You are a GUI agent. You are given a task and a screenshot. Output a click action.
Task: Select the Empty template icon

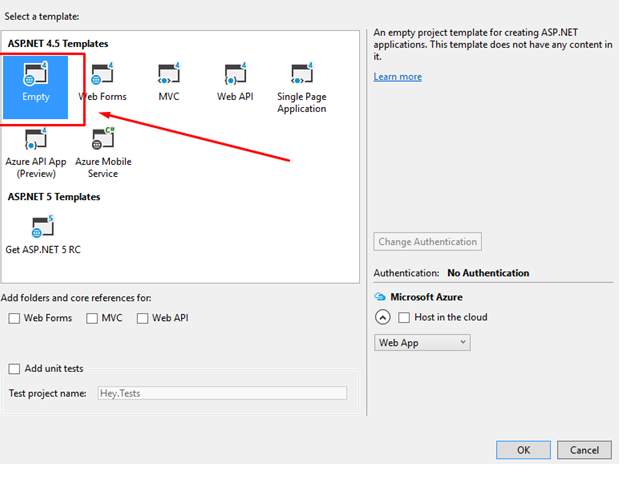36,74
